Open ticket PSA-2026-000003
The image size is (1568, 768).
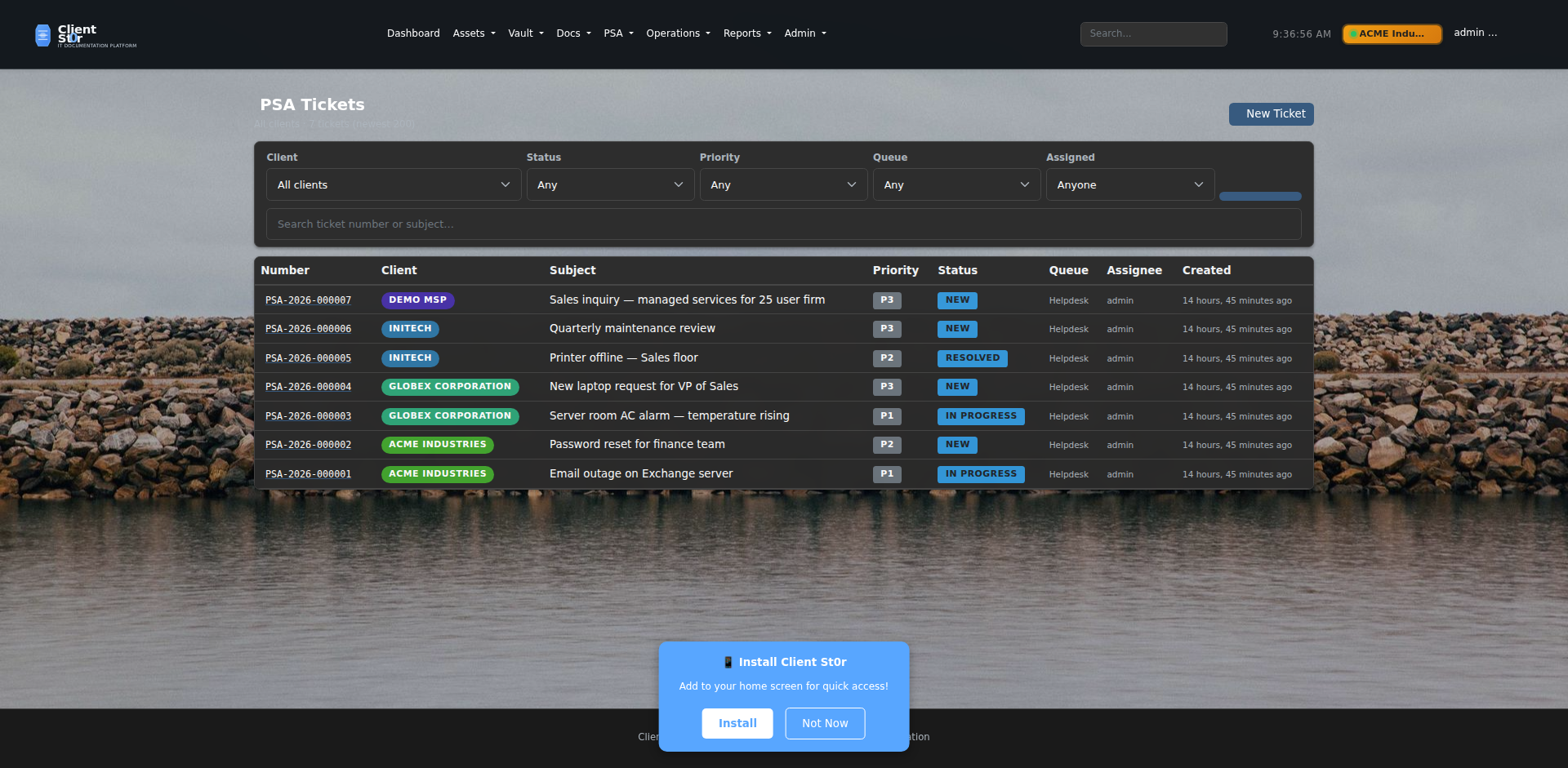coord(308,416)
